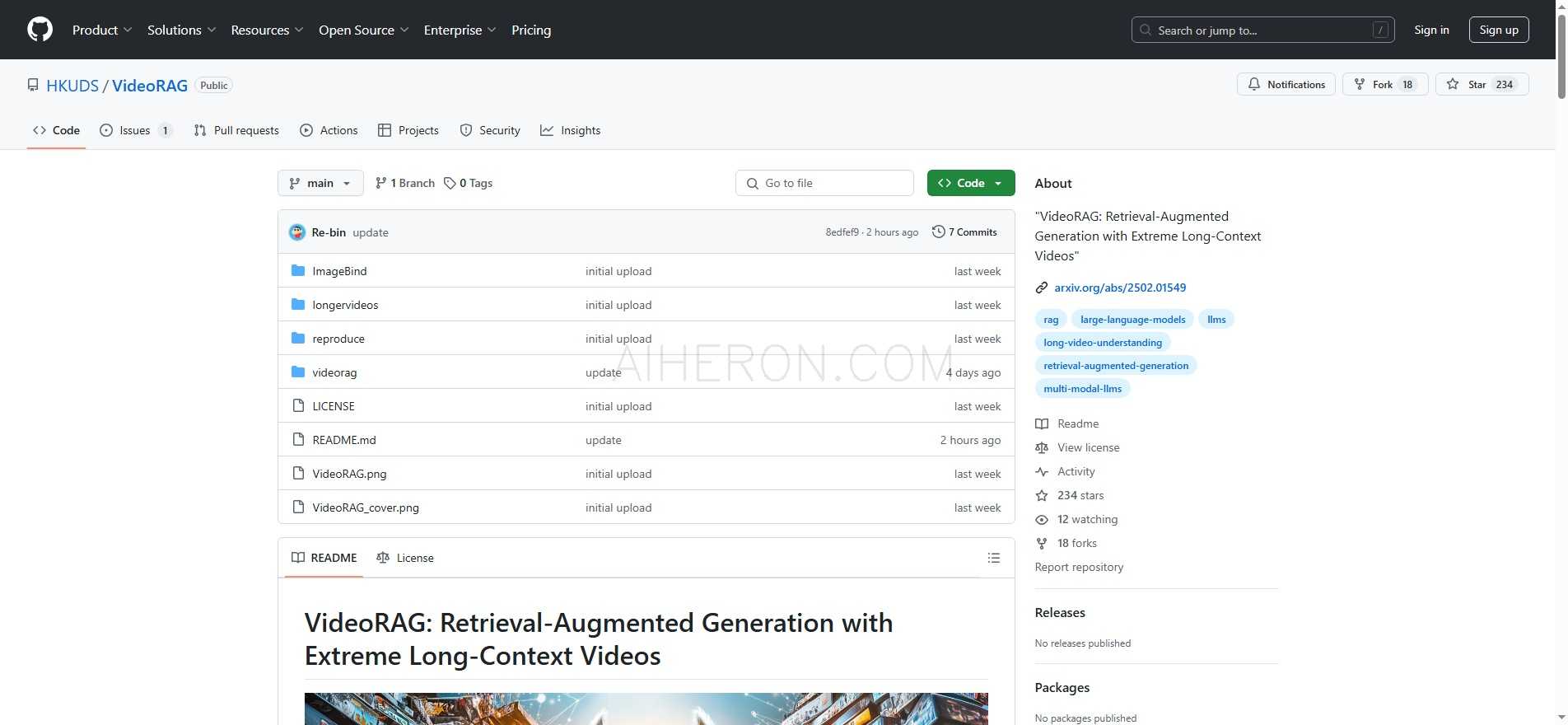Viewport: 1568px width, 725px height.
Task: Click the tag icon next to 0 Tags
Action: tap(450, 183)
